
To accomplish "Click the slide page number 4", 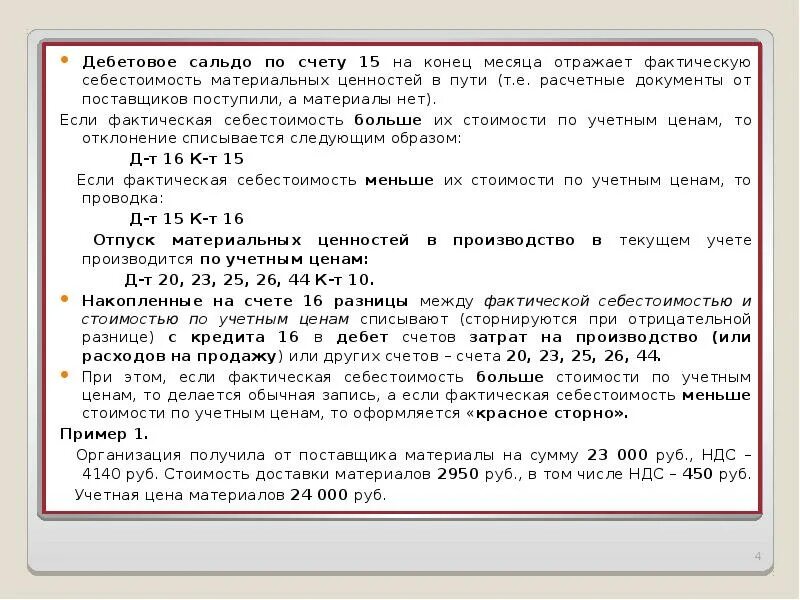I will coord(758,556).
